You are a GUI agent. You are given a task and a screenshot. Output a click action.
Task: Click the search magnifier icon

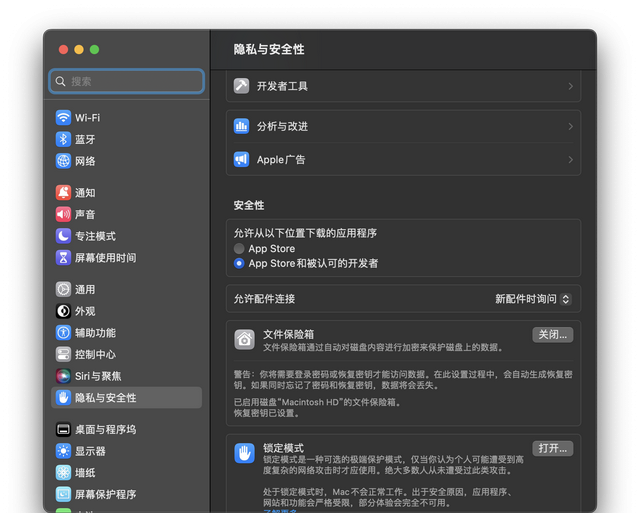point(60,81)
